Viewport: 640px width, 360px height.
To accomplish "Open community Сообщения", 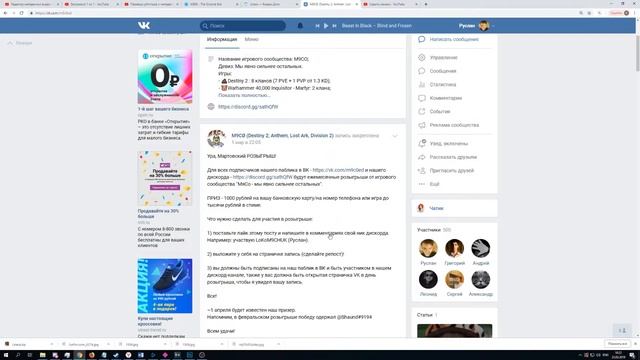I will [x=443, y=71].
